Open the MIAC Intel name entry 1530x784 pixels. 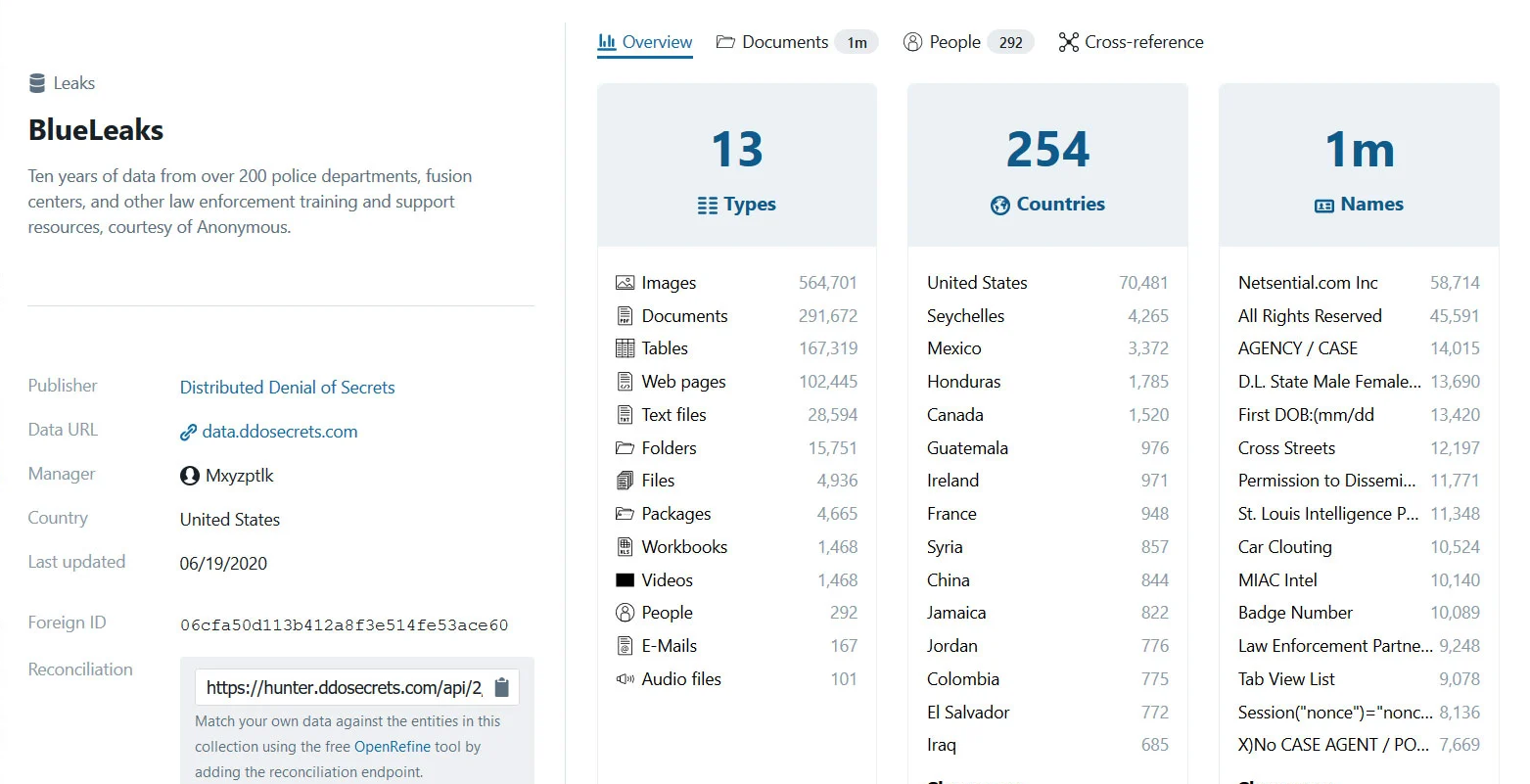pyautogui.click(x=1359, y=580)
